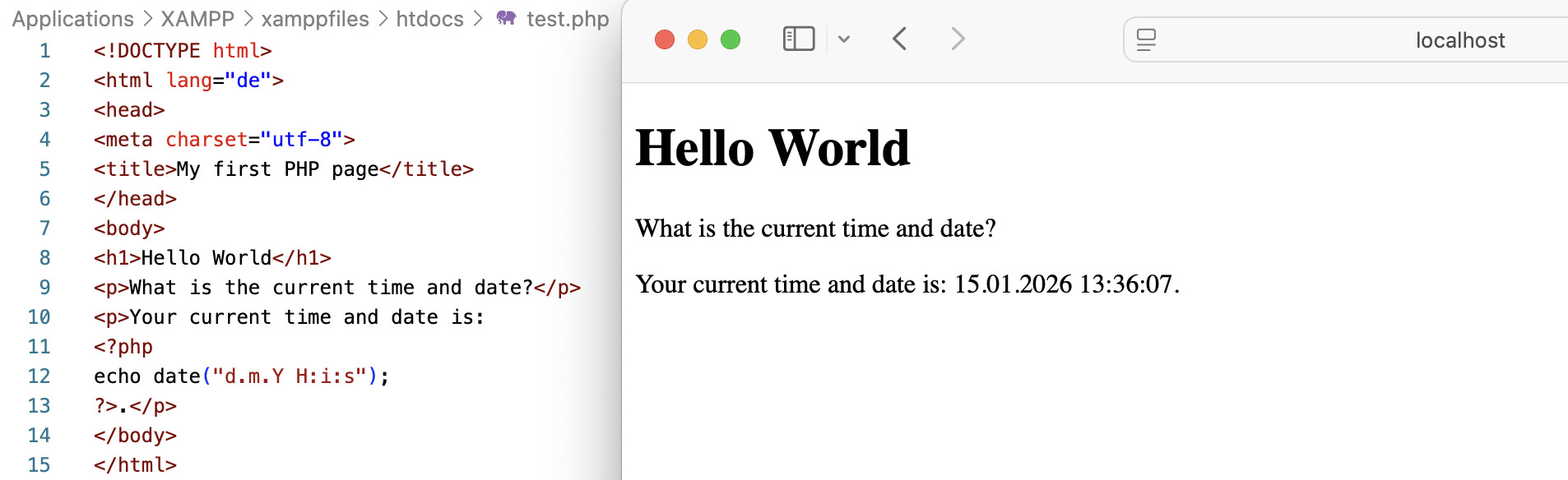Select the Applications breadcrumb segment

coord(72,19)
